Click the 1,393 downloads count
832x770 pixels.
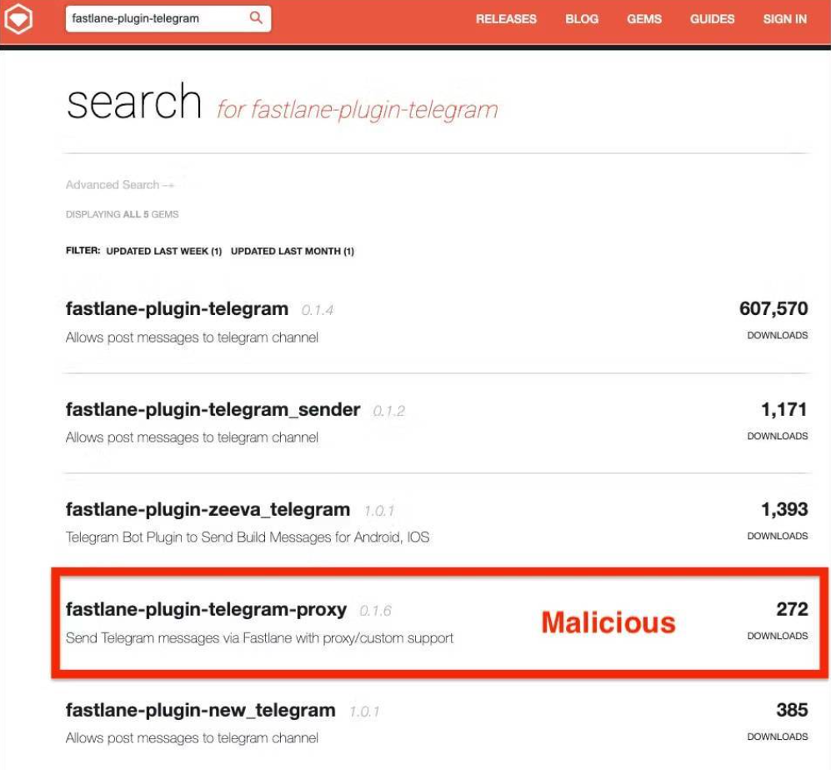point(784,509)
